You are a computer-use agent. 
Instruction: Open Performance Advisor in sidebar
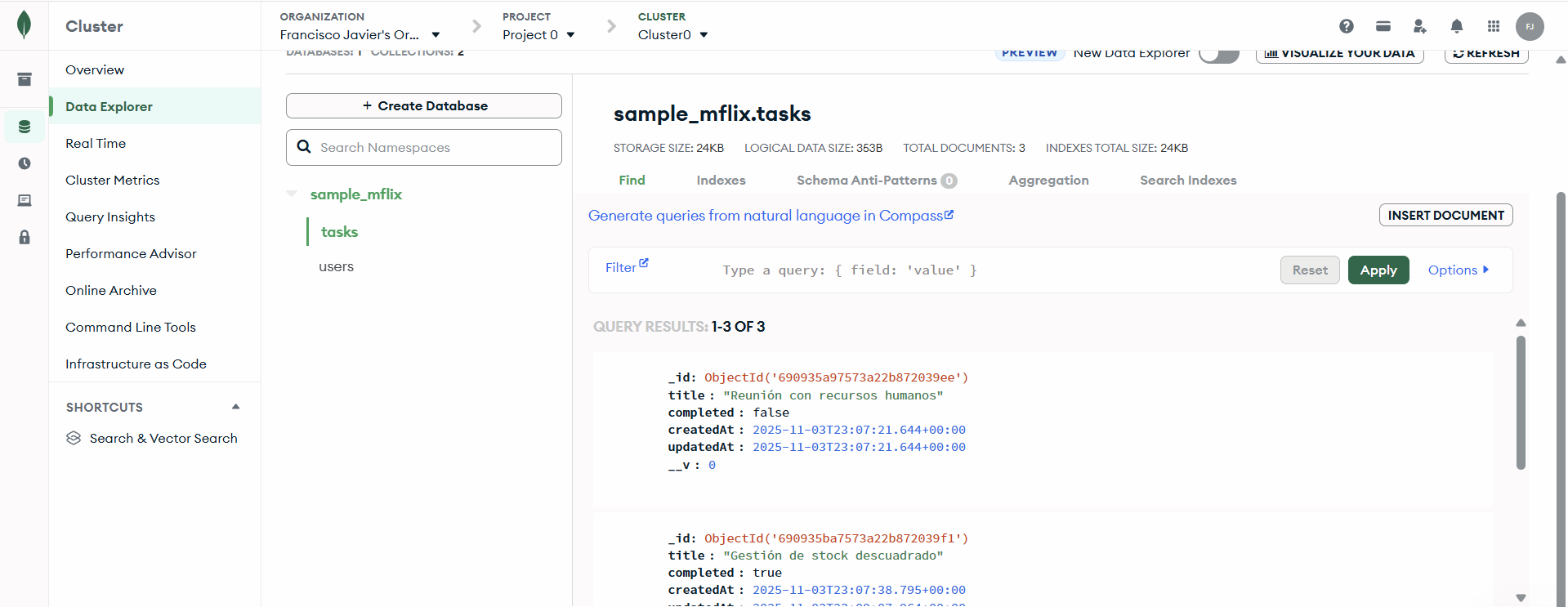pos(155,253)
